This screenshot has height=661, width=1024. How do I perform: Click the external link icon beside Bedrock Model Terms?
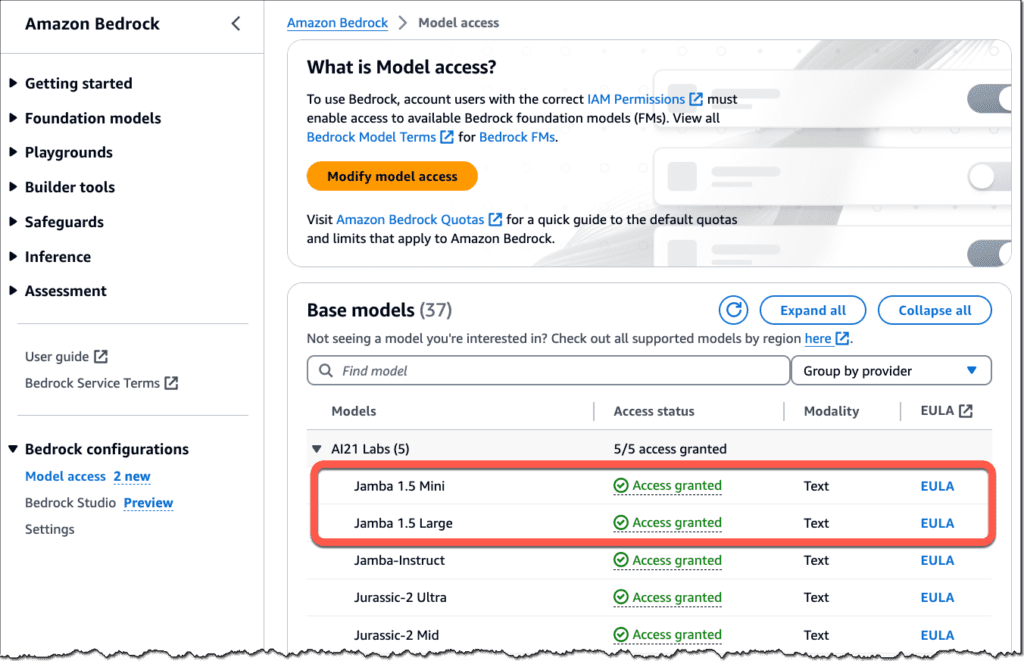click(x=445, y=137)
